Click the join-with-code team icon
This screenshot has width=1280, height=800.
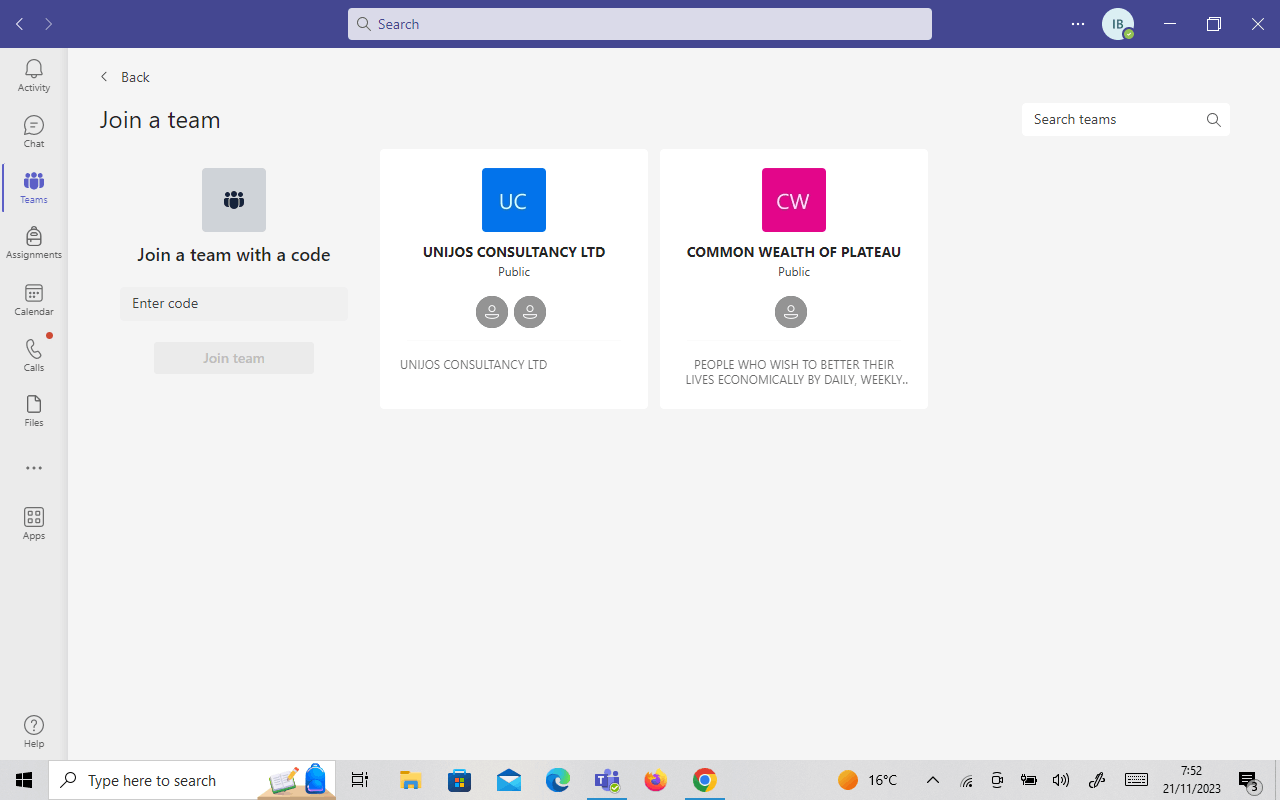pos(234,200)
